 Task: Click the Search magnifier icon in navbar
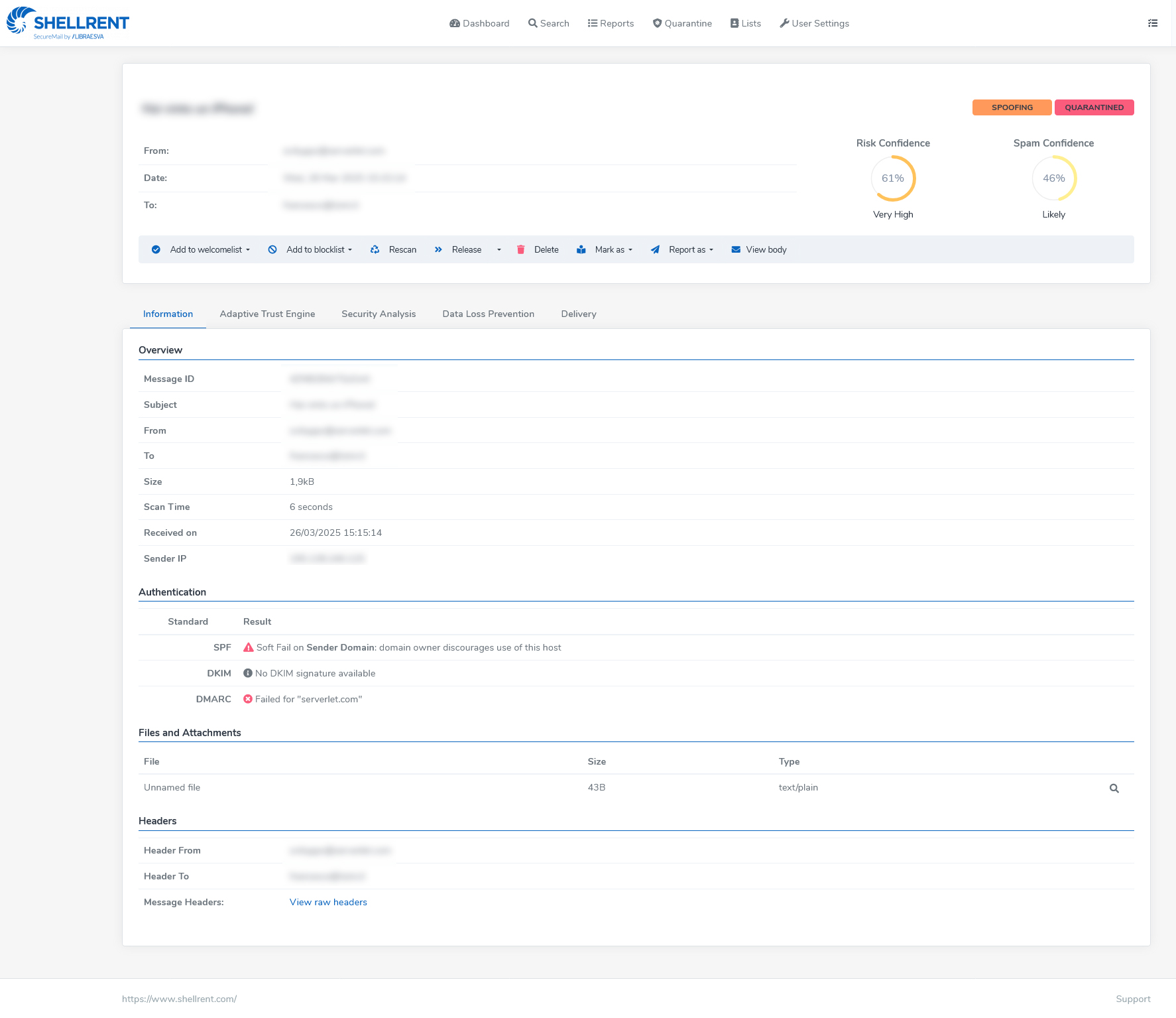pyautogui.click(x=532, y=23)
